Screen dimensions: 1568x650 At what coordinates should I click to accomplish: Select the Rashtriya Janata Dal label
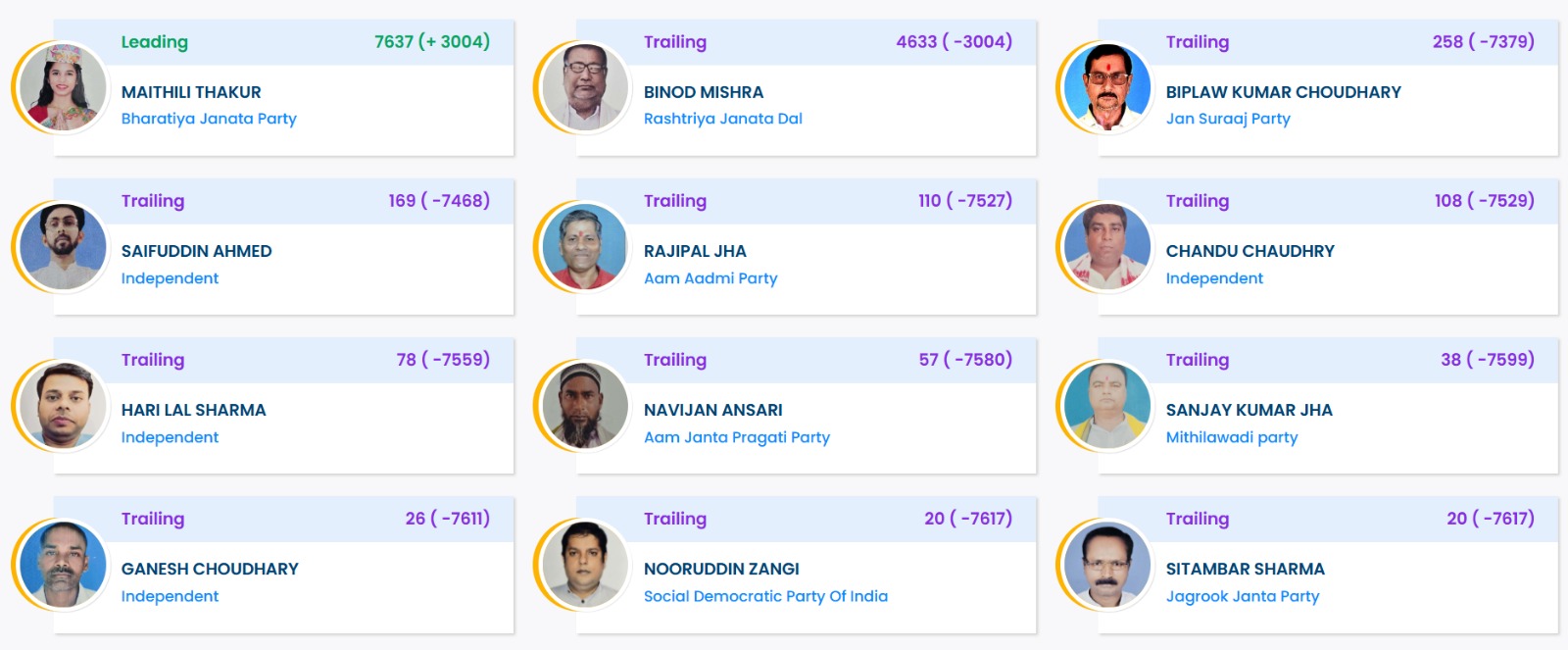pyautogui.click(x=722, y=119)
